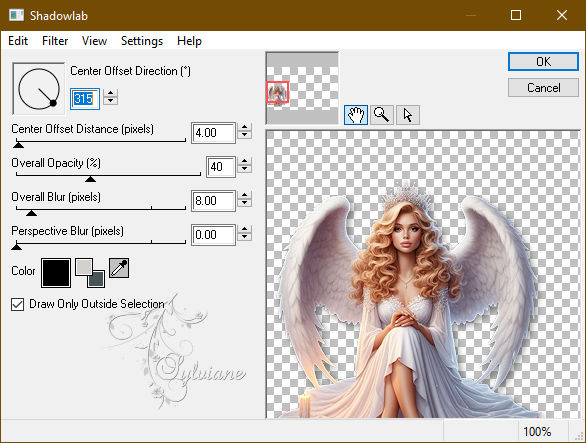Pick shadow color with eyedropper
586x443 pixels.
pos(119,268)
